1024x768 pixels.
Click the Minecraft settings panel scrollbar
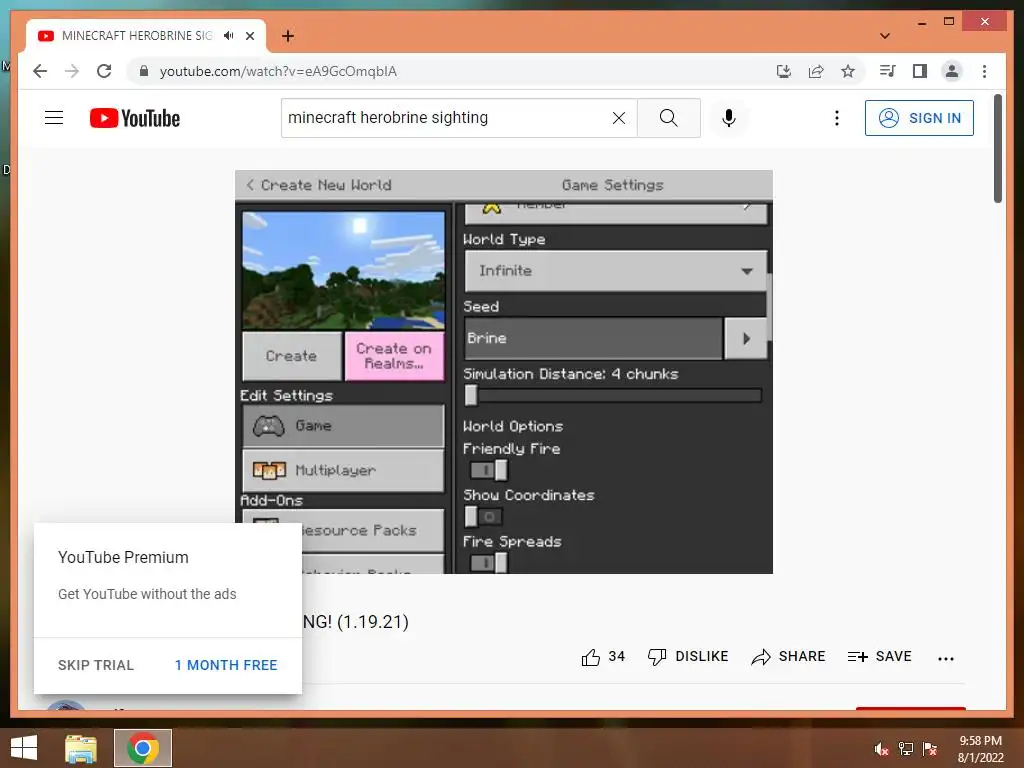click(x=769, y=306)
